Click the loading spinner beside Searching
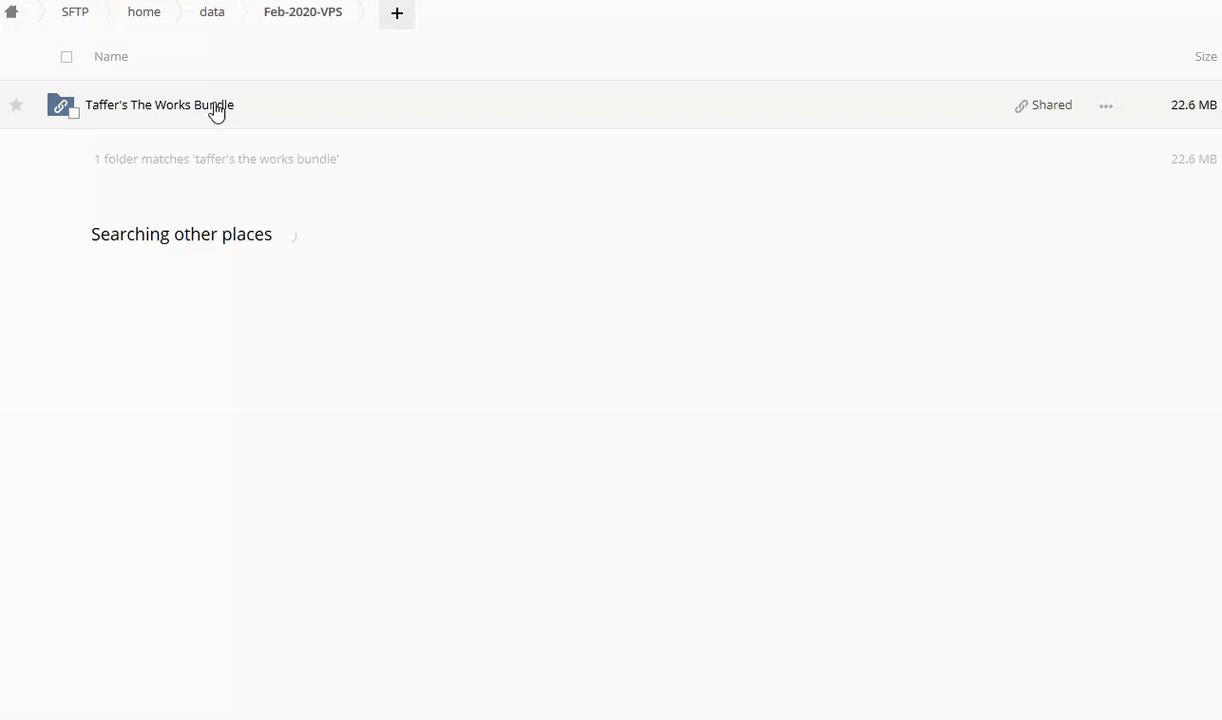 tap(293, 236)
